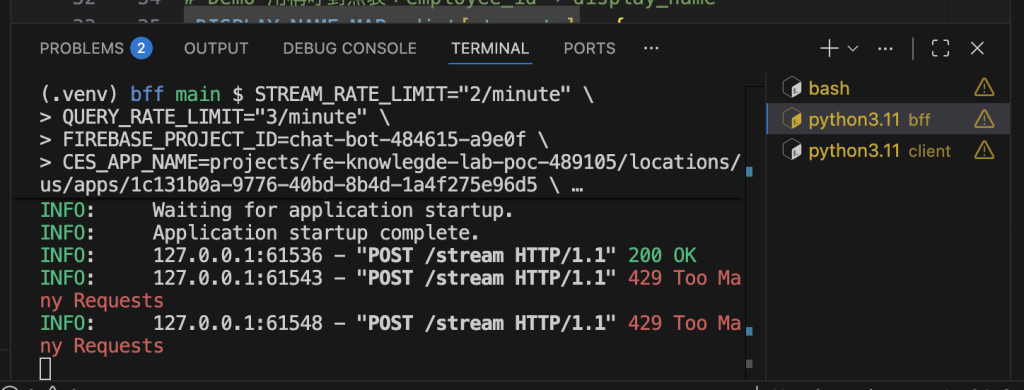Click the FIREBASE_PROJECT_ID command line
This screenshot has height=390, width=1024.
[x=294, y=140]
